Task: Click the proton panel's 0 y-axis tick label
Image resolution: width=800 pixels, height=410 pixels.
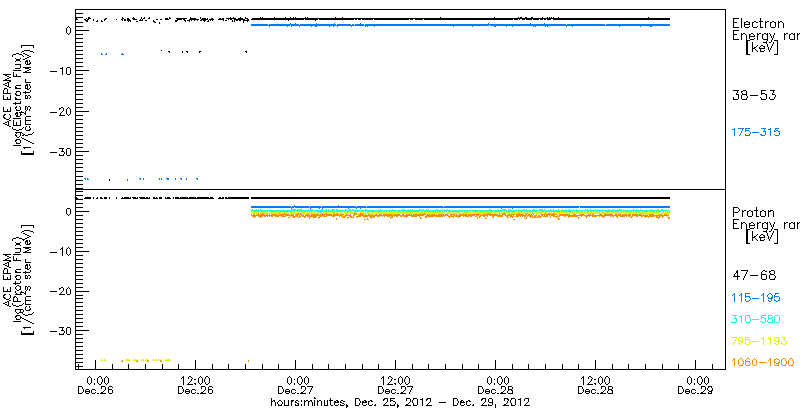Action: [66, 211]
